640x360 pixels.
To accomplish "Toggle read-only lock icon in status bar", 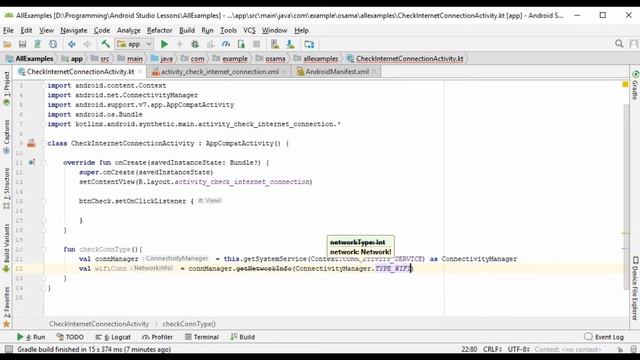I will pyautogui.click(x=620, y=349).
